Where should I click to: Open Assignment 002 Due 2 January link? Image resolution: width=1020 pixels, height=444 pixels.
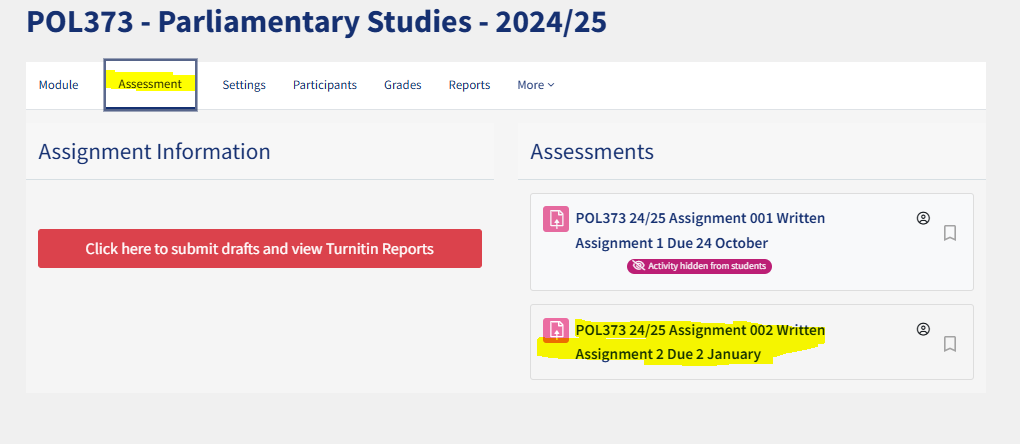700,342
